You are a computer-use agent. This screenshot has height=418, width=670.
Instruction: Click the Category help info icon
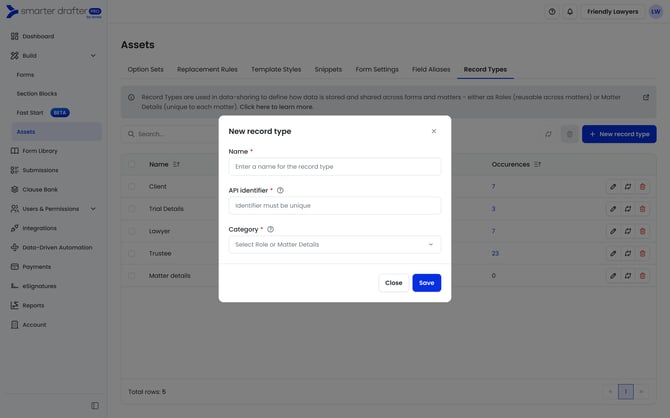pos(271,229)
